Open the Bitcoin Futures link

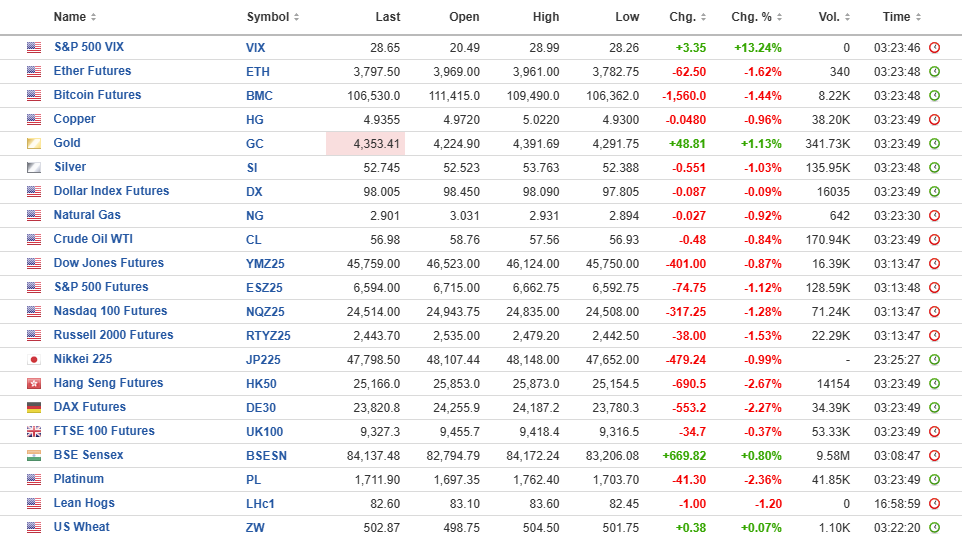coord(97,94)
